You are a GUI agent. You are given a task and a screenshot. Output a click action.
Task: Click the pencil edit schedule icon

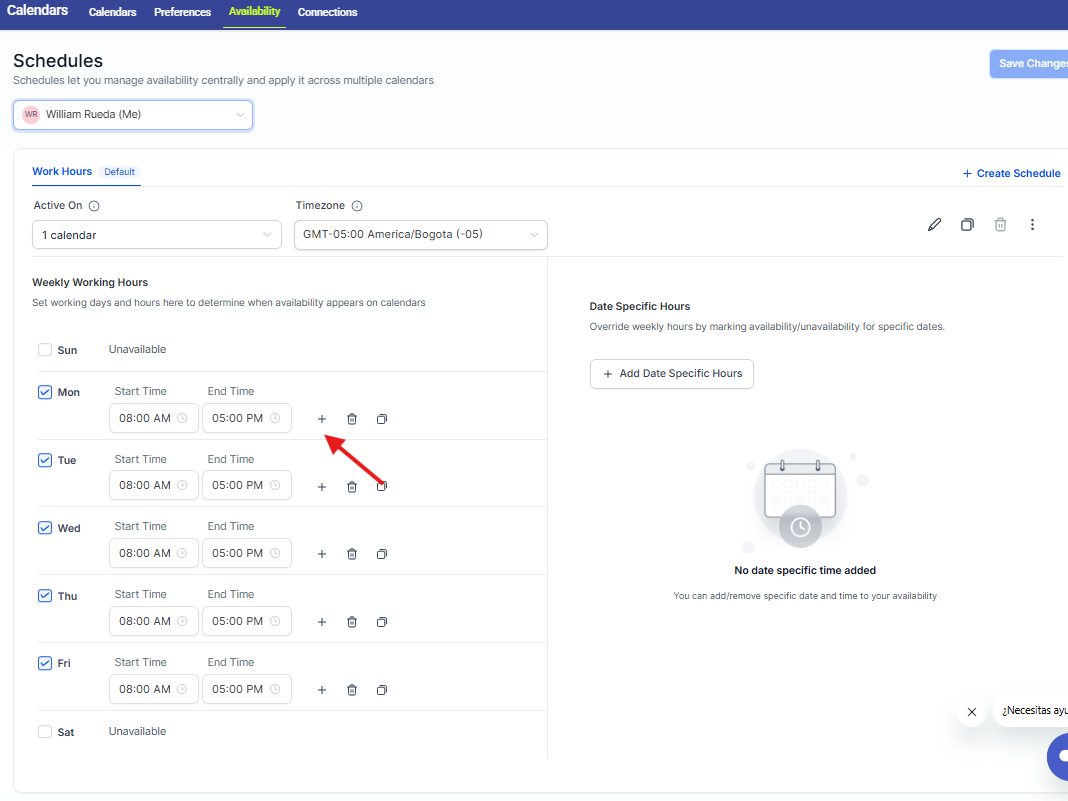[934, 225]
